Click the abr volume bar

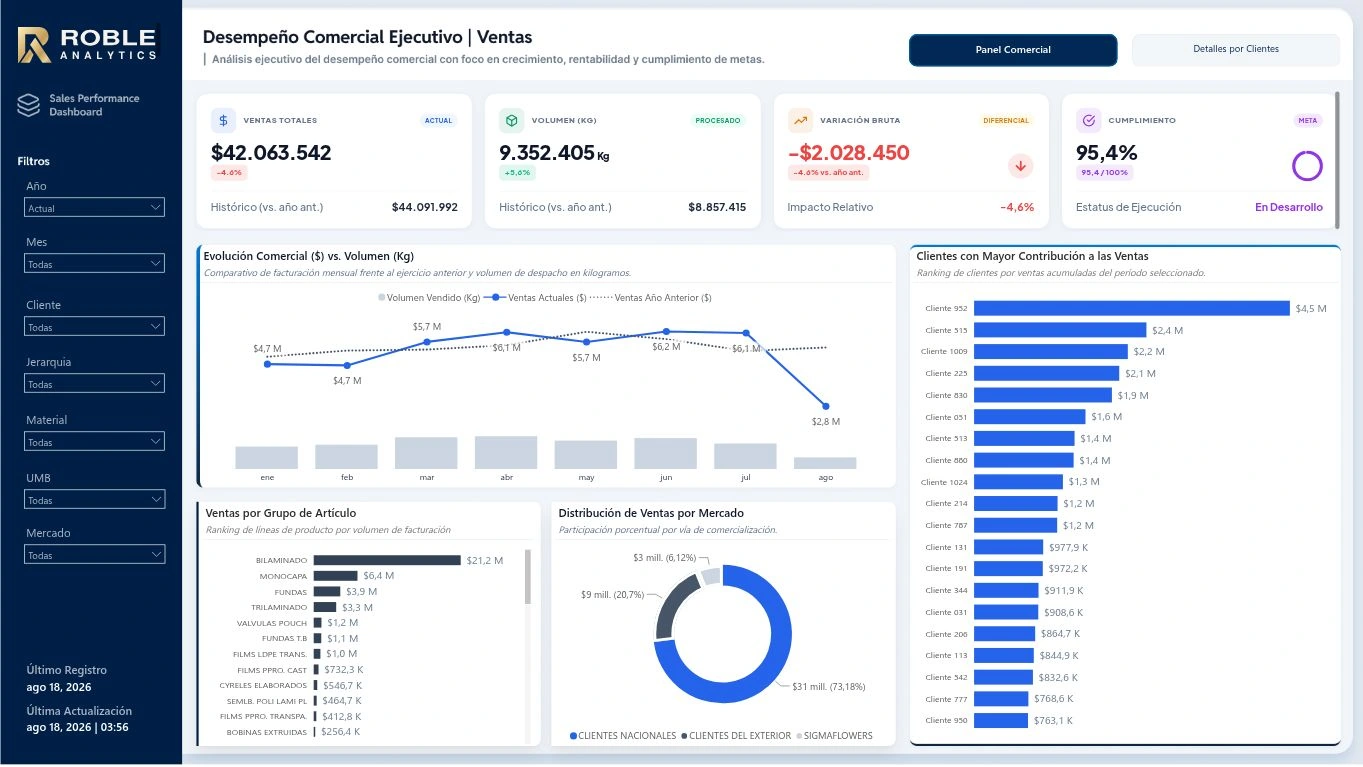506,452
